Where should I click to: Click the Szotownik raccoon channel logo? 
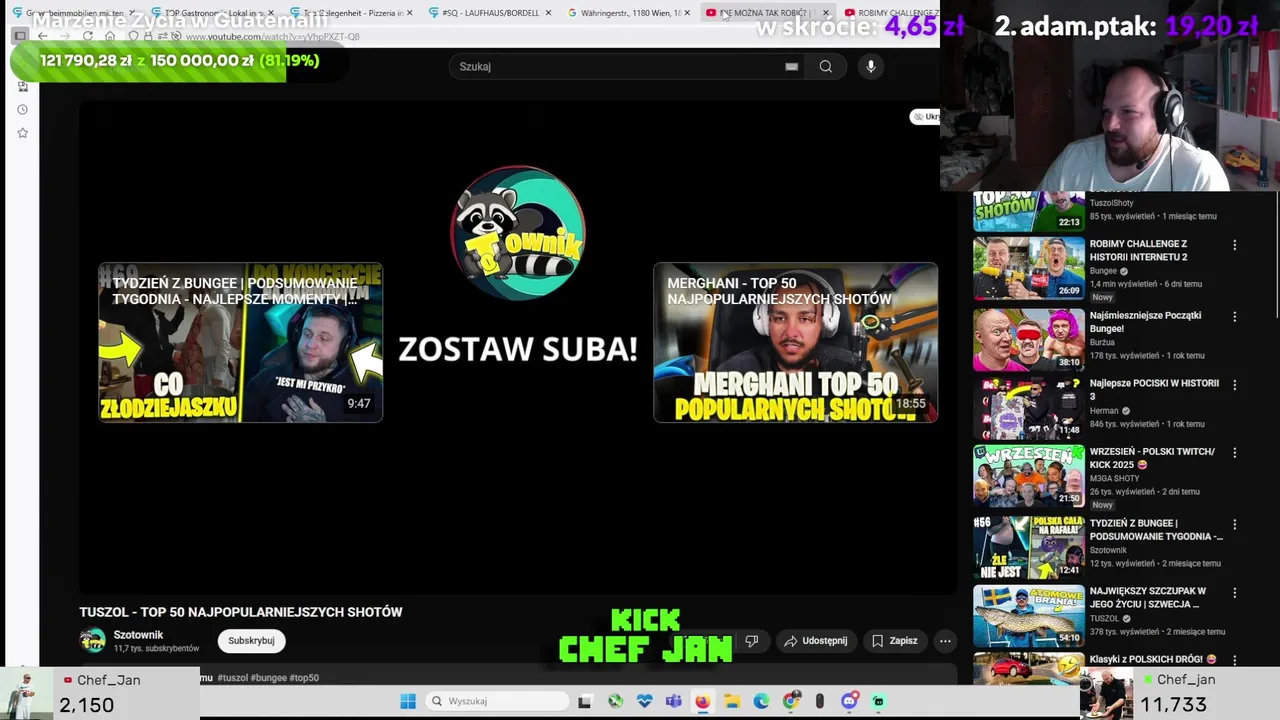(x=517, y=232)
